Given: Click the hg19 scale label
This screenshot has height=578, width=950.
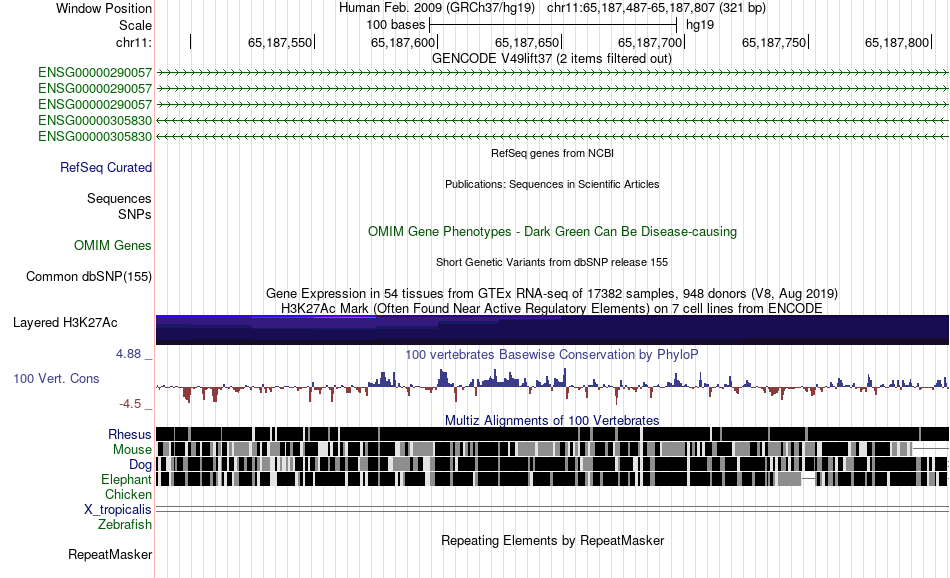Looking at the screenshot, I should [x=700, y=25].
